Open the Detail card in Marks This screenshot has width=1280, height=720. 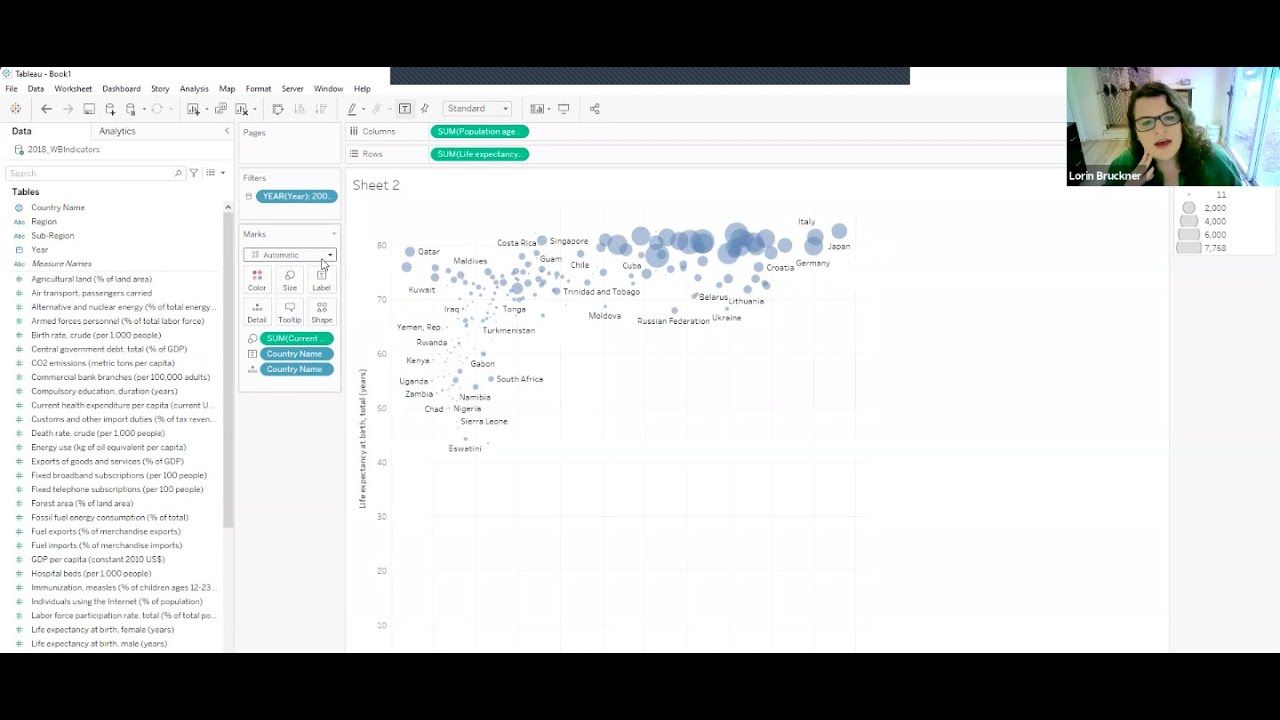pos(257,312)
